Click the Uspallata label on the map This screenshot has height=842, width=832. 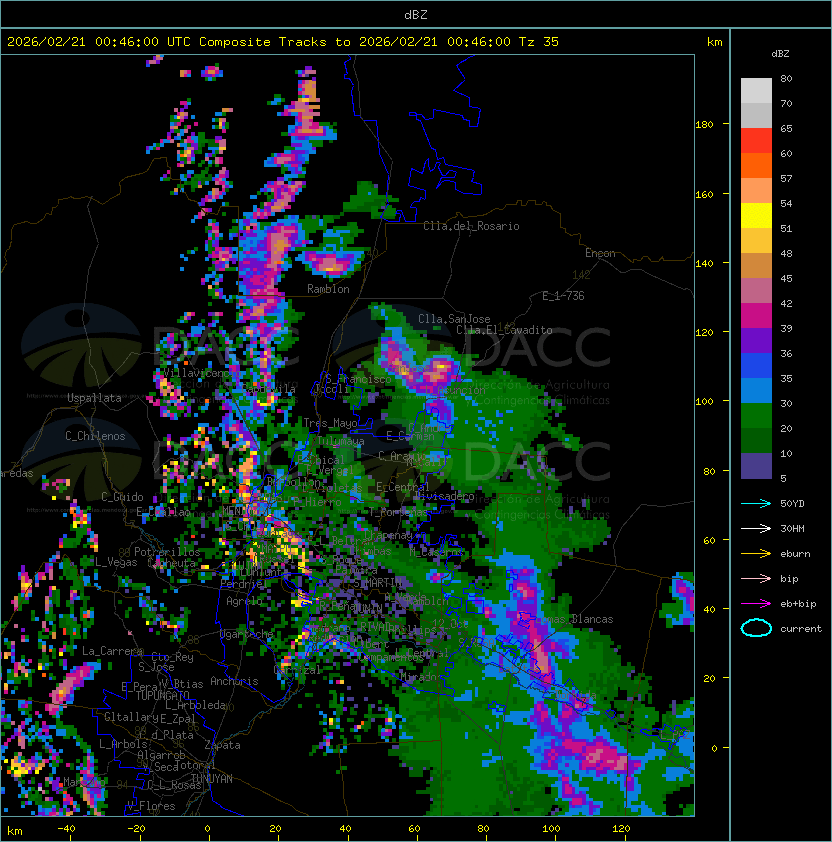click(94, 398)
